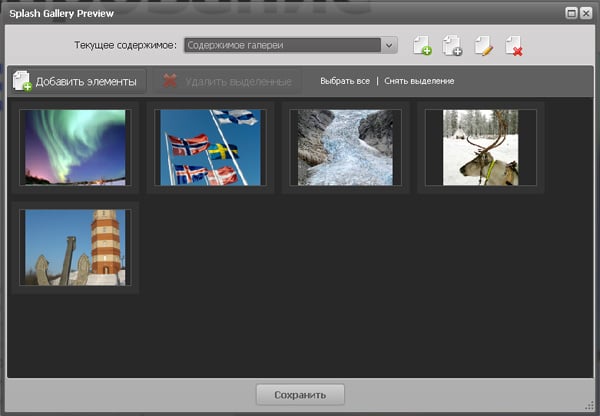Open the Содержимое галереи combo box
This screenshot has width=600, height=416.
coord(281,45)
